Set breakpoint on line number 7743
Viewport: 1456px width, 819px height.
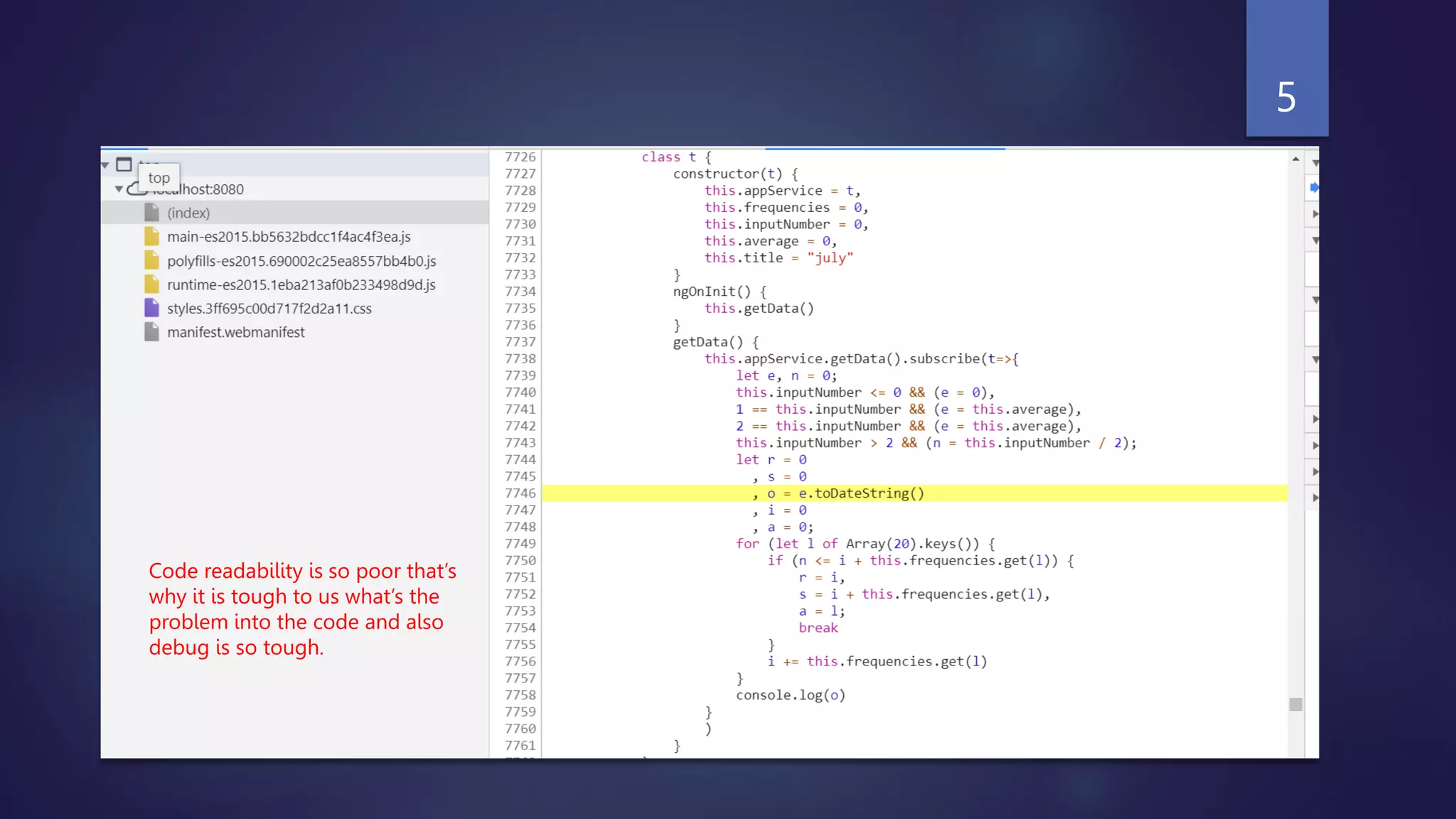(520, 443)
